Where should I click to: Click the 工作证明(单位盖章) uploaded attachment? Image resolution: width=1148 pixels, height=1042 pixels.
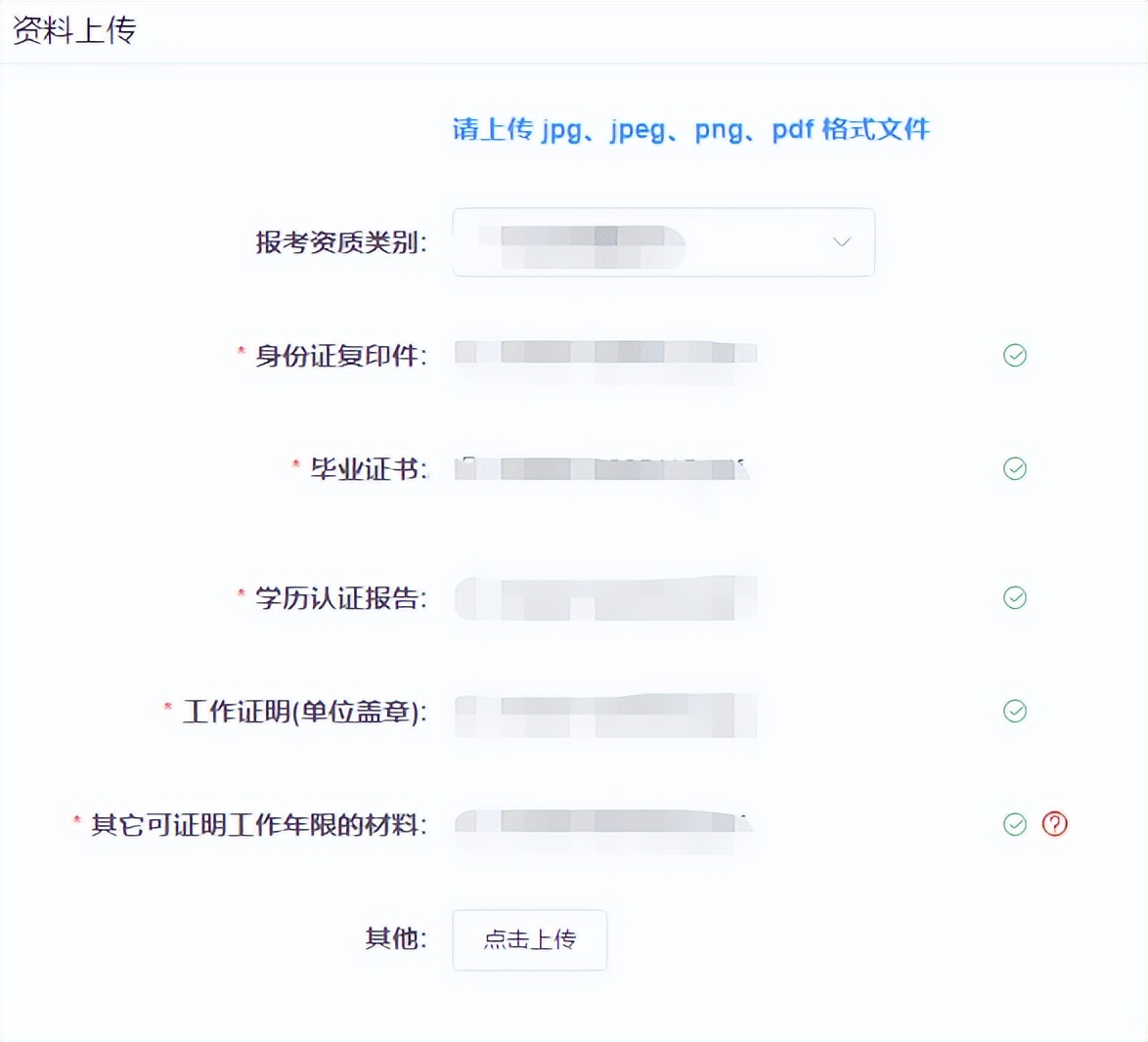pyautogui.click(x=604, y=714)
